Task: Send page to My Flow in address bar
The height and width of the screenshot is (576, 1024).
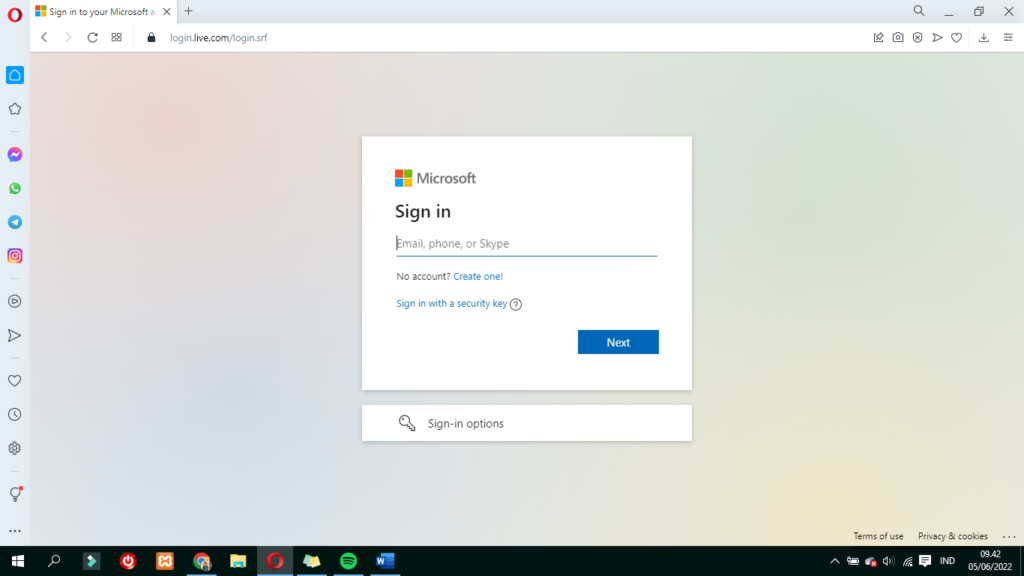Action: click(x=937, y=38)
